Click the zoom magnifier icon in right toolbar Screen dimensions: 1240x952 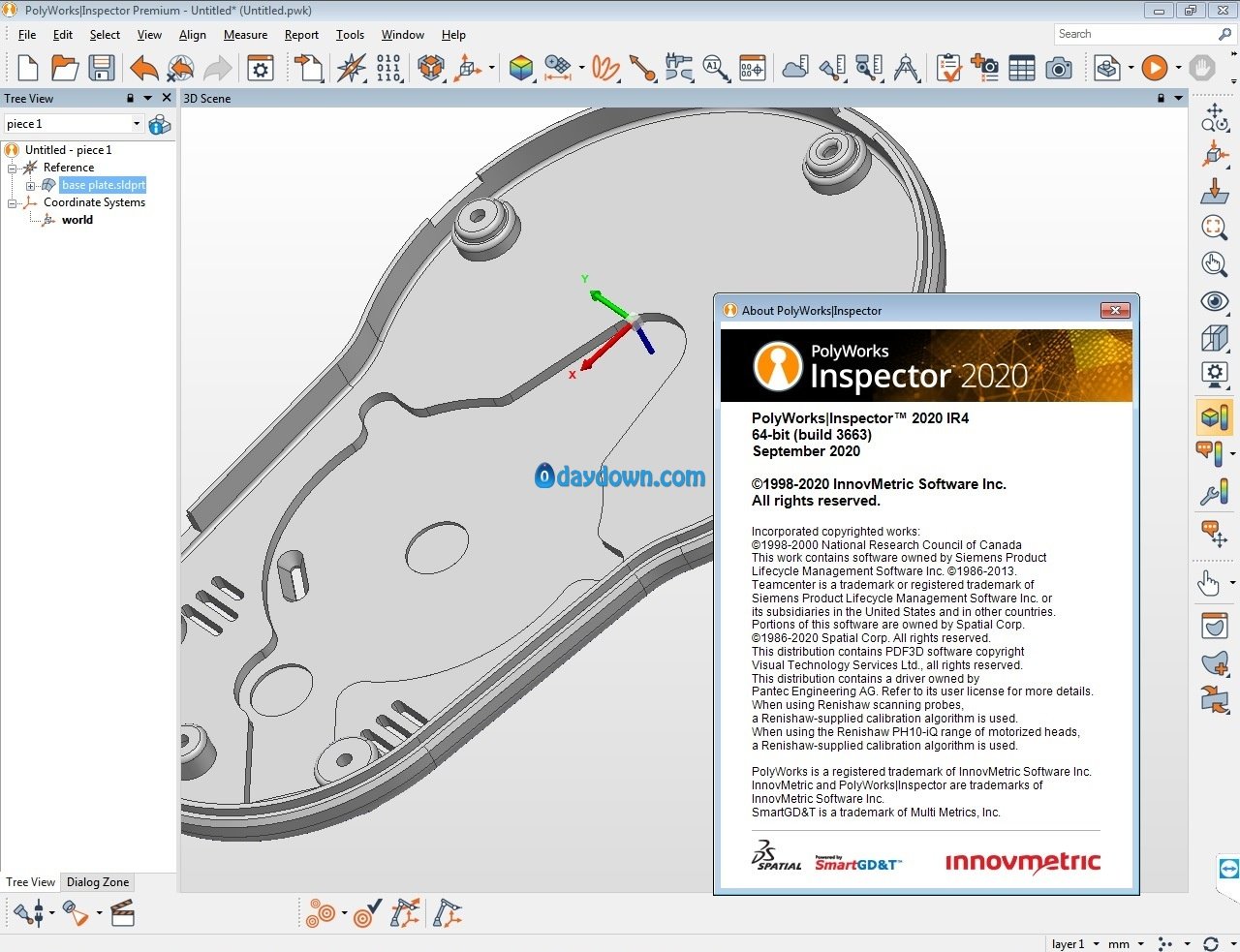coord(1214,228)
